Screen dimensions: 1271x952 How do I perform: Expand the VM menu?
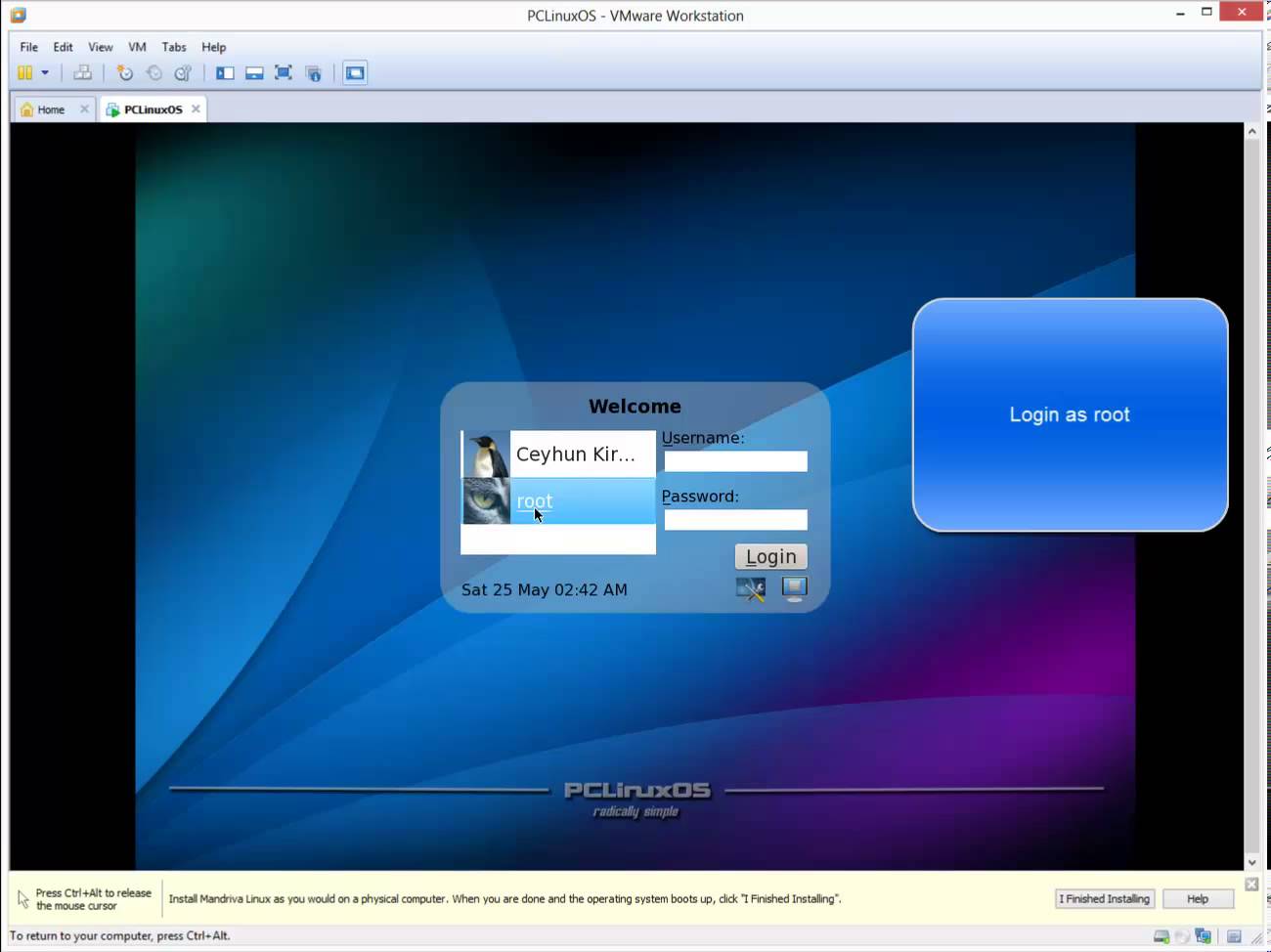(137, 46)
